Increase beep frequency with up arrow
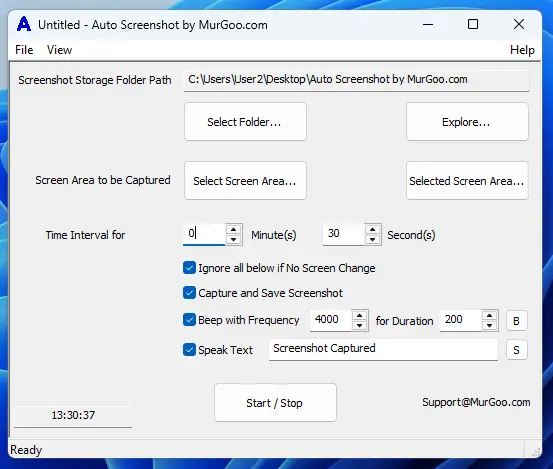553x469 pixels. click(359, 315)
